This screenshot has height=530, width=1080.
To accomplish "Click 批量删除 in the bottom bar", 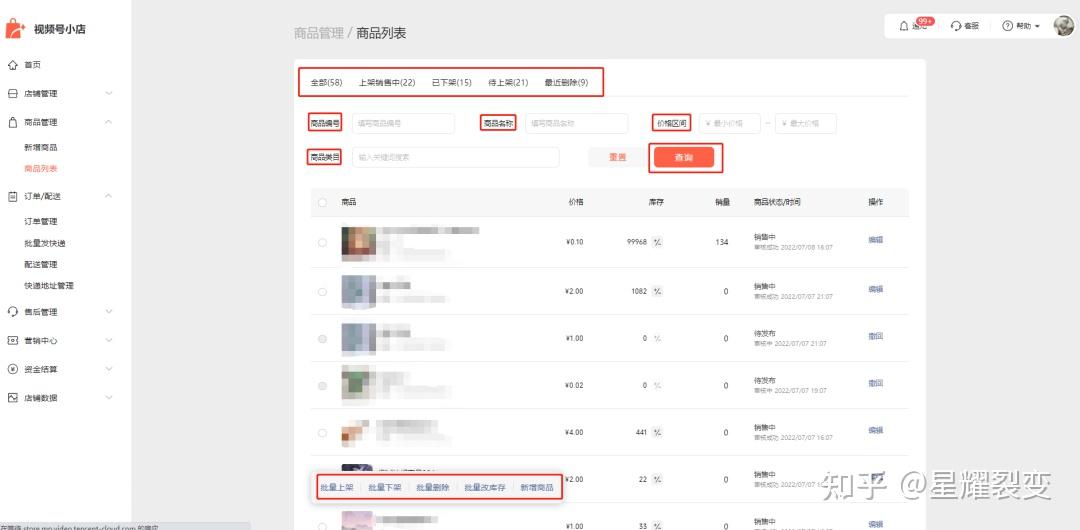I will (433, 487).
